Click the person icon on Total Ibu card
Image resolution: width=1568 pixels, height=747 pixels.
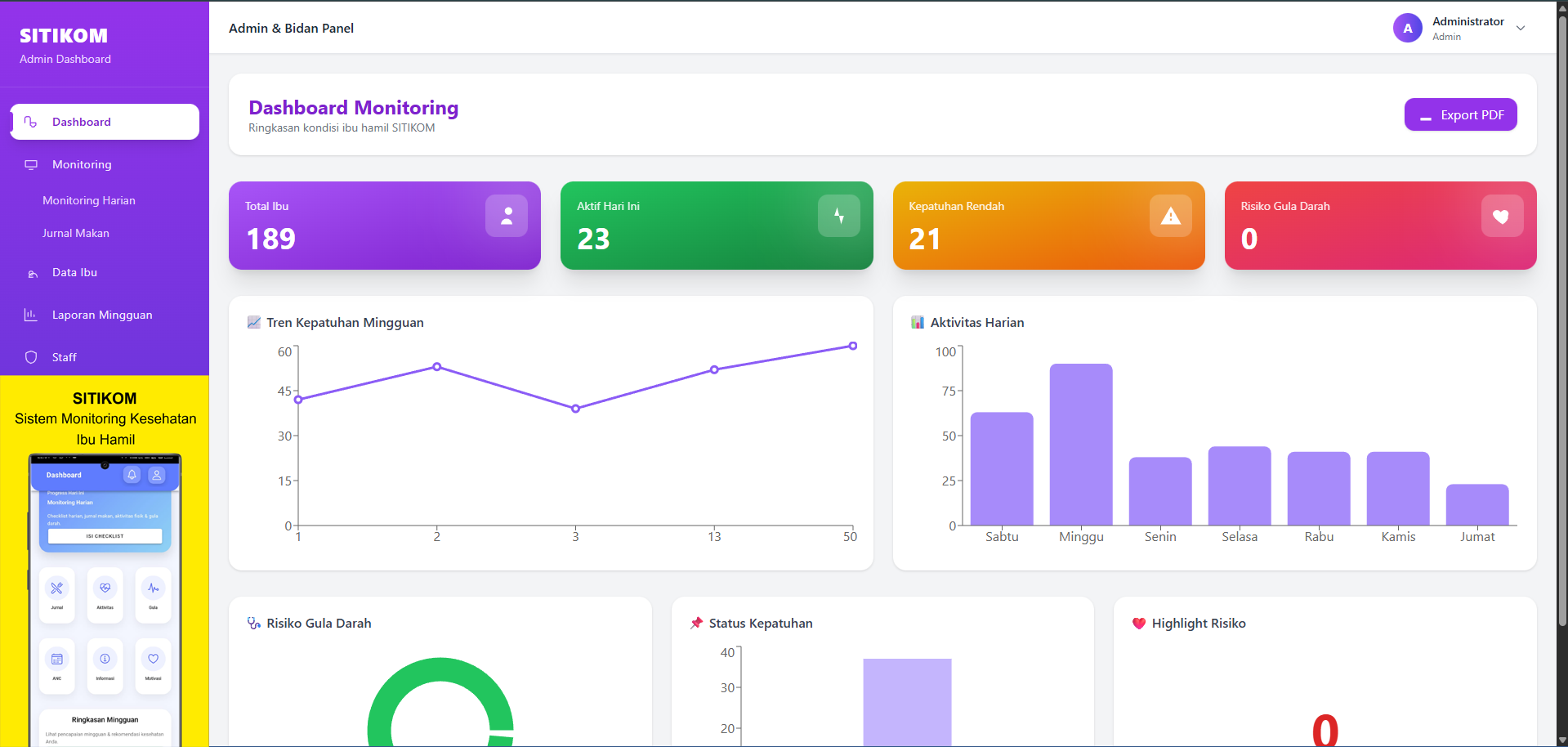[x=507, y=216]
